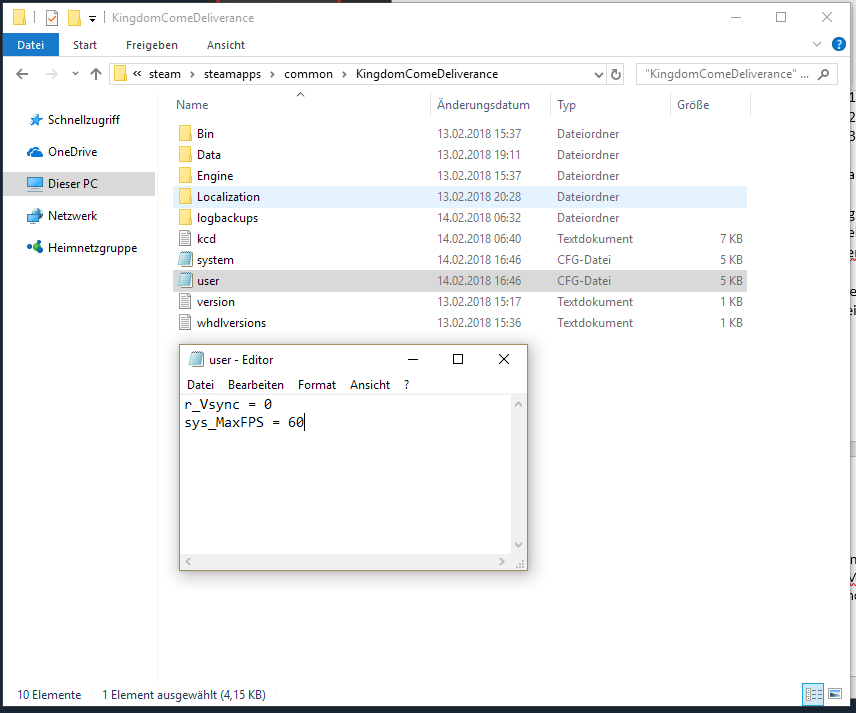The height and width of the screenshot is (713, 856).
Task: Click editor vertical scrollbar up arrow
Action: pyautogui.click(x=519, y=404)
